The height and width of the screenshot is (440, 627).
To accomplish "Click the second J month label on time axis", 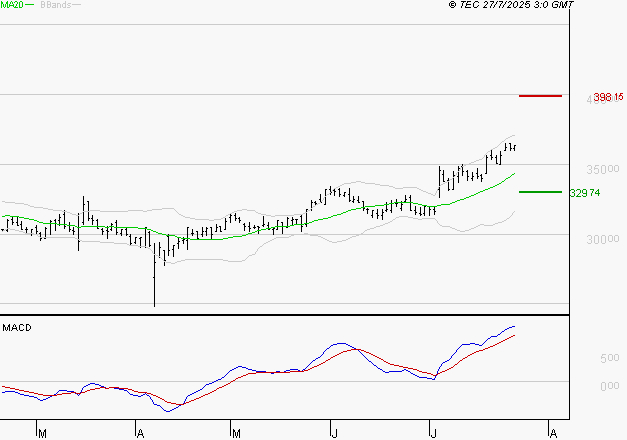I will [x=433, y=434].
